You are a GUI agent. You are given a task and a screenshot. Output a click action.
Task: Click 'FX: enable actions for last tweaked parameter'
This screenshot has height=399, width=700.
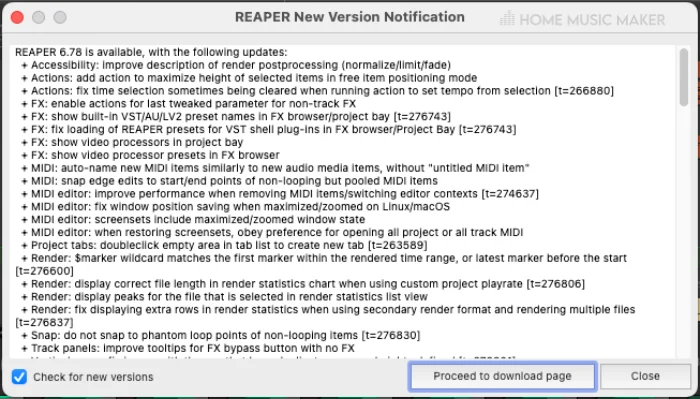[189, 104]
